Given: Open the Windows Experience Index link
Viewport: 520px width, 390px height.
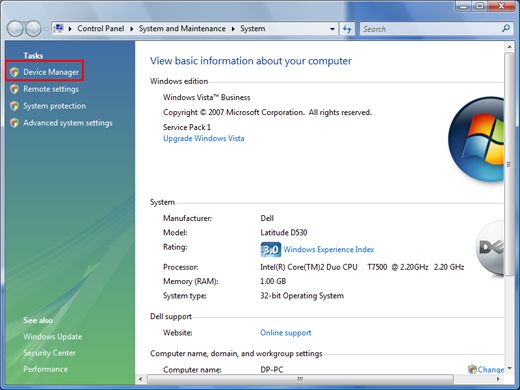Looking at the screenshot, I should point(329,249).
